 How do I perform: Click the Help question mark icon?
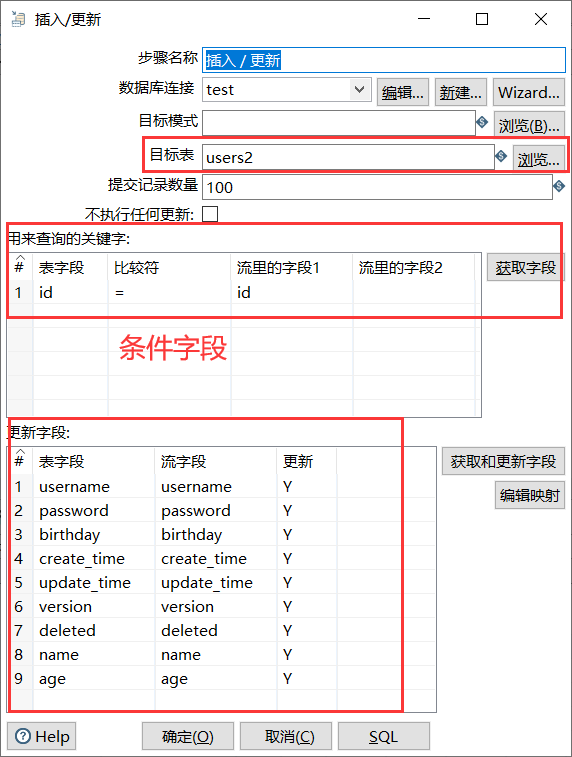click(x=23, y=736)
